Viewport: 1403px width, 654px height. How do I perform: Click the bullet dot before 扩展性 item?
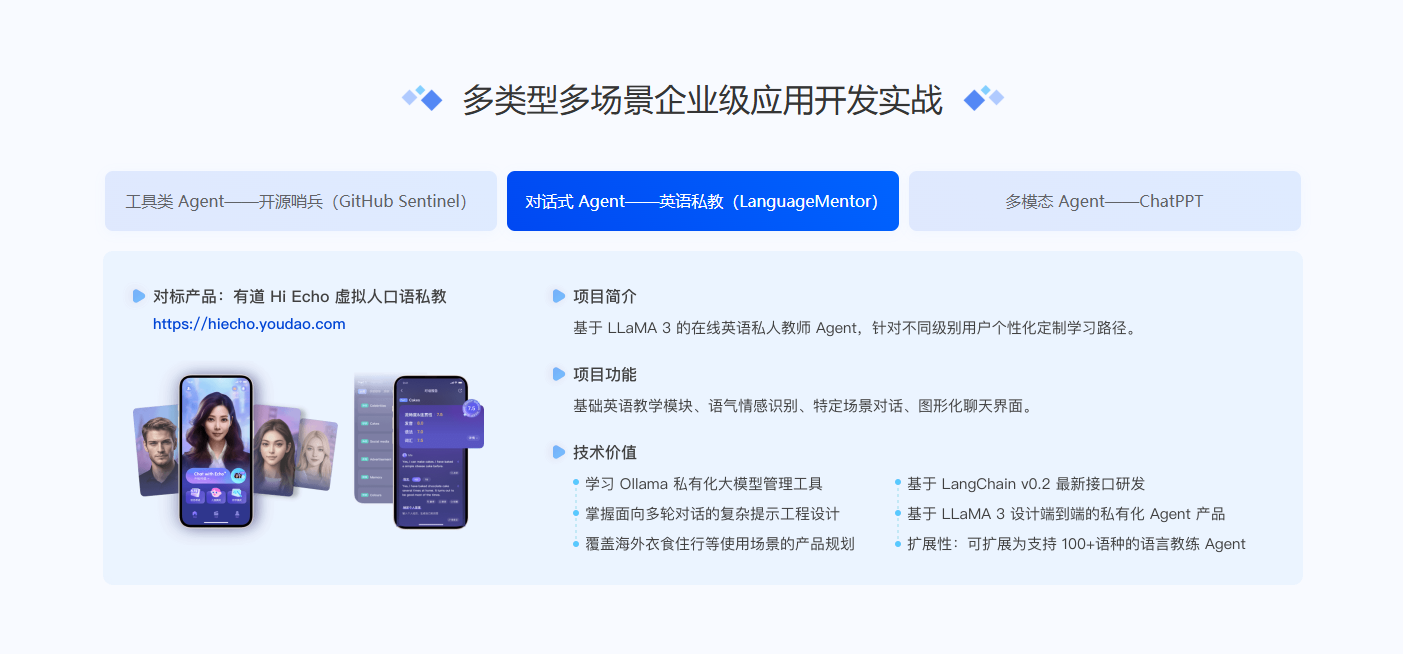898,544
